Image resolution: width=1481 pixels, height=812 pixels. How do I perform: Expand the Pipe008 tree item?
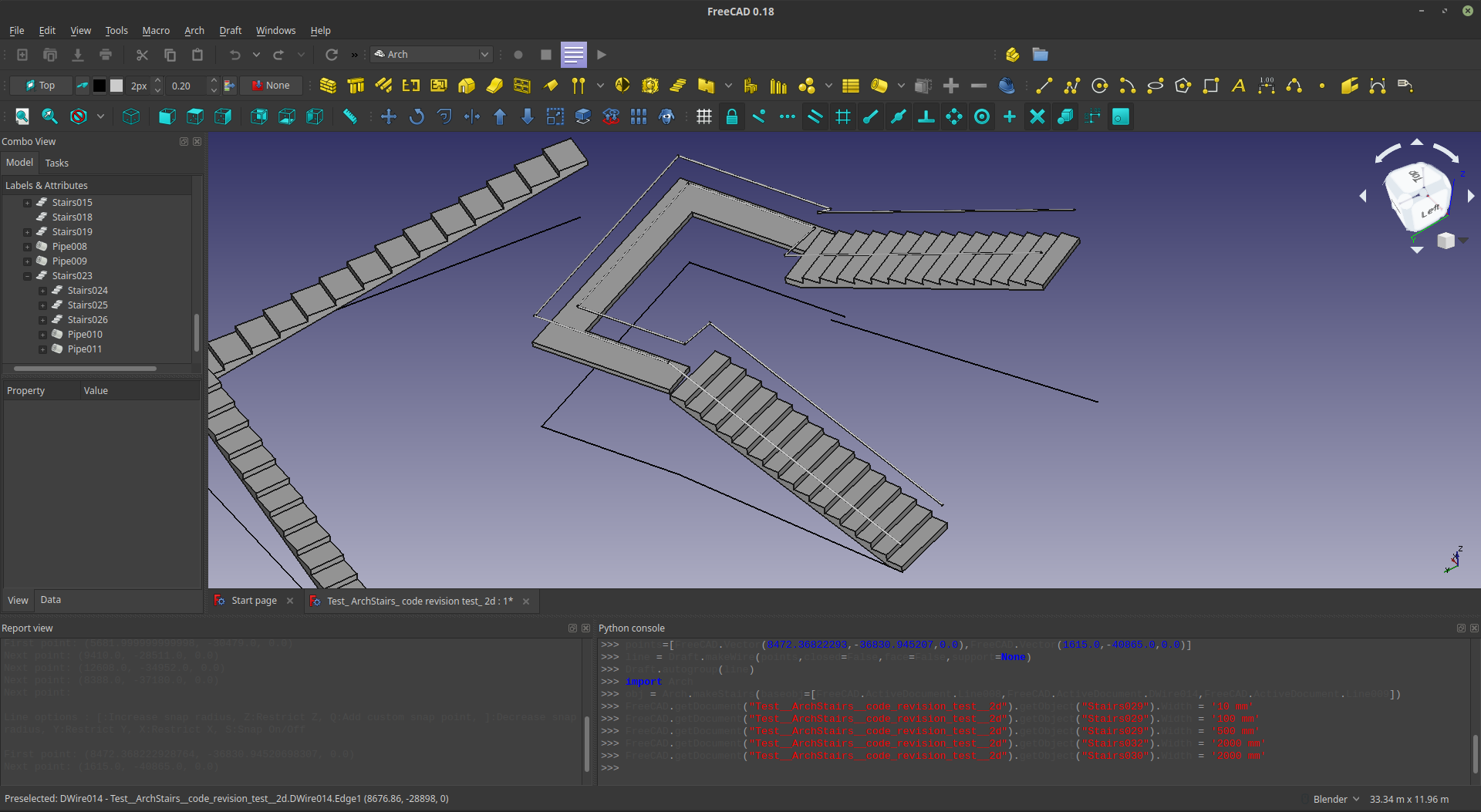coord(27,247)
